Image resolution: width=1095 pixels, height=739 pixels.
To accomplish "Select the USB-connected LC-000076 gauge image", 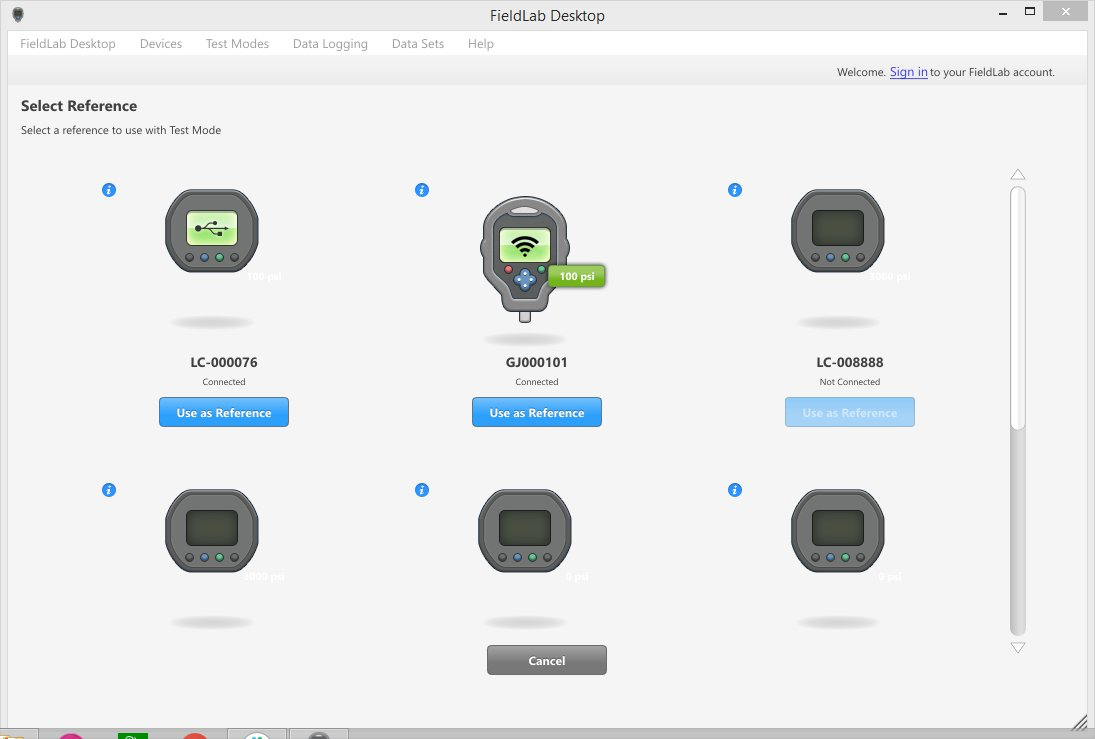I will click(212, 231).
